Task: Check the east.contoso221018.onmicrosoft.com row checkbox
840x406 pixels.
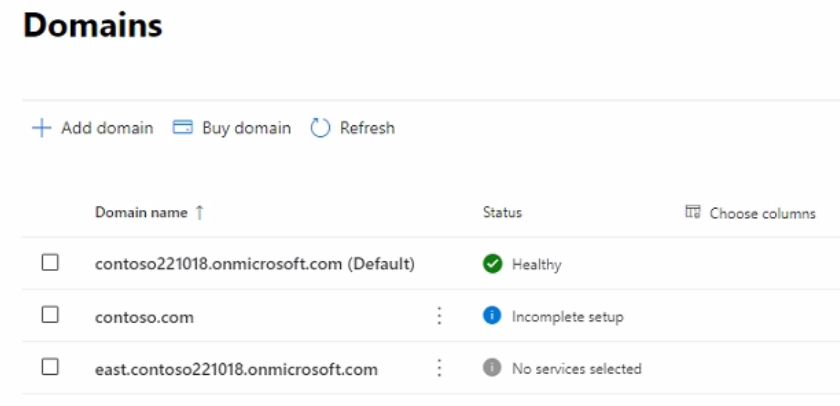Action: (x=50, y=367)
